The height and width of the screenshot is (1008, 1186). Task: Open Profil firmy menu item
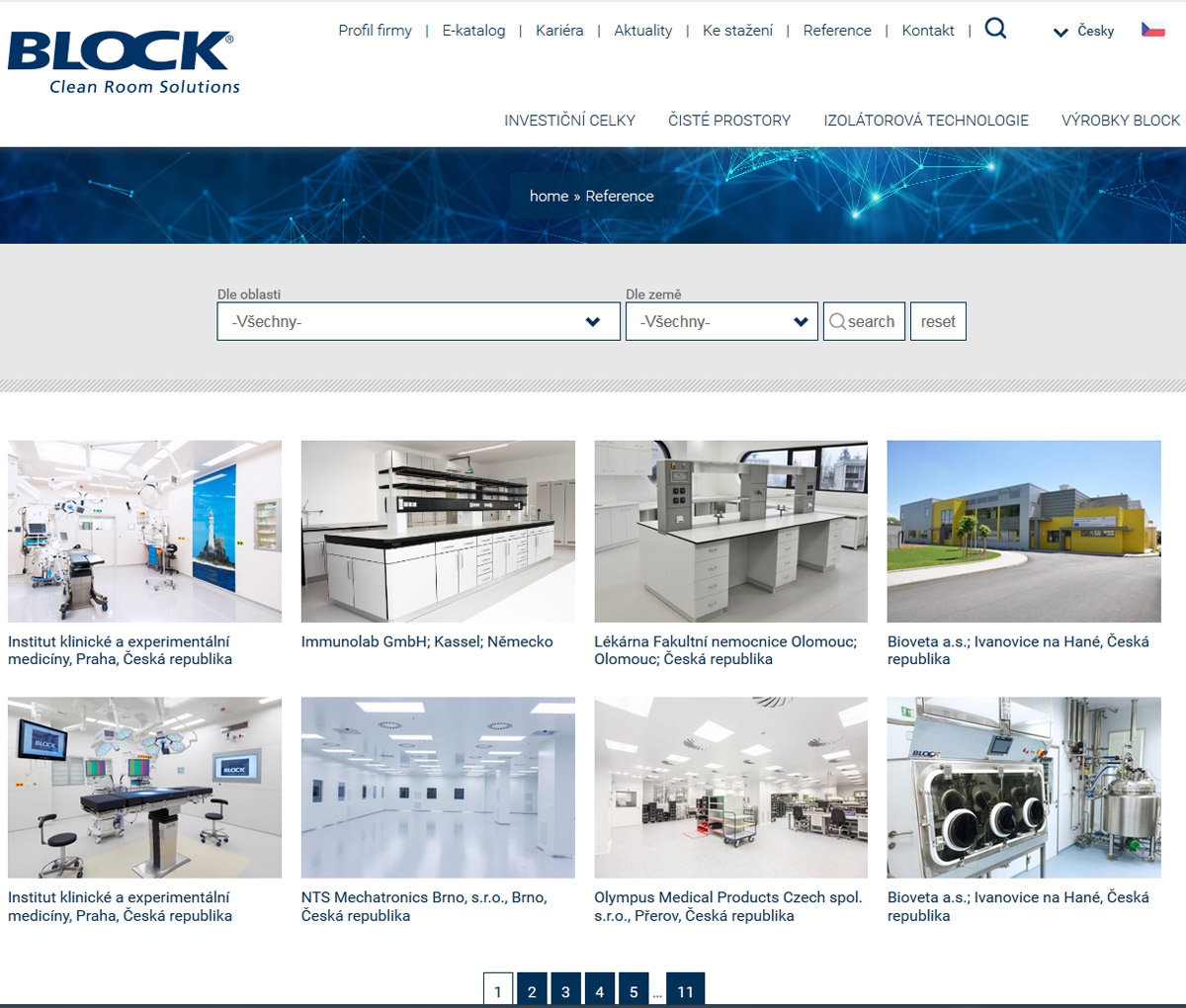coord(375,31)
